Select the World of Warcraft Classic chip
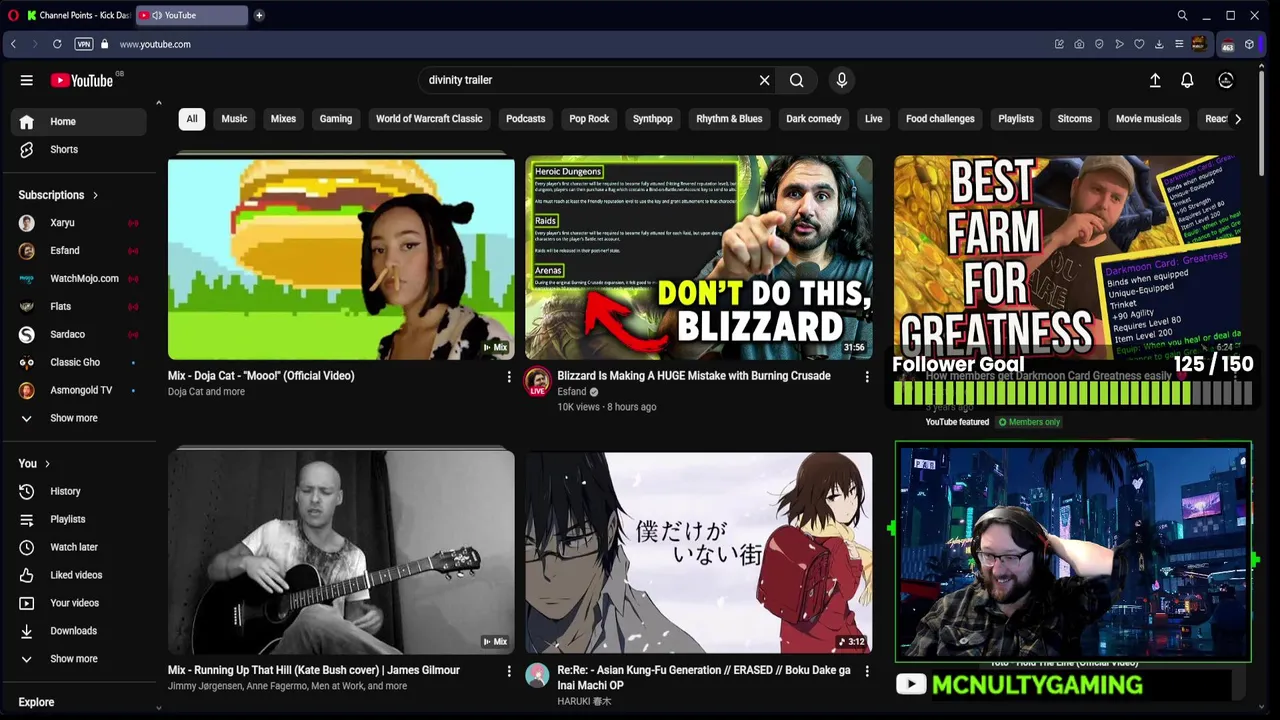 coord(429,119)
